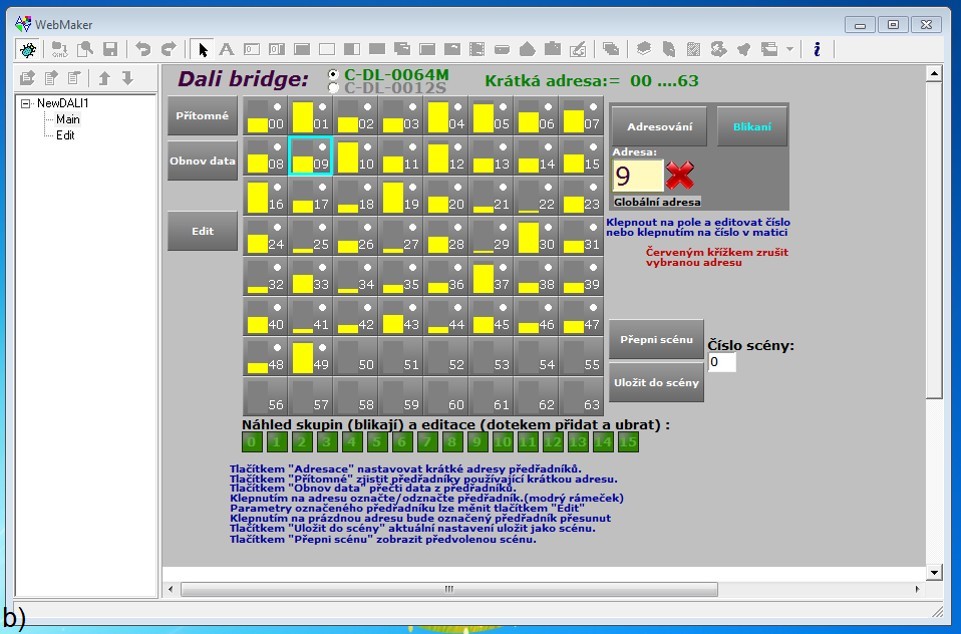Toggle group 3 green square
The width and height of the screenshot is (961, 634).
327,441
